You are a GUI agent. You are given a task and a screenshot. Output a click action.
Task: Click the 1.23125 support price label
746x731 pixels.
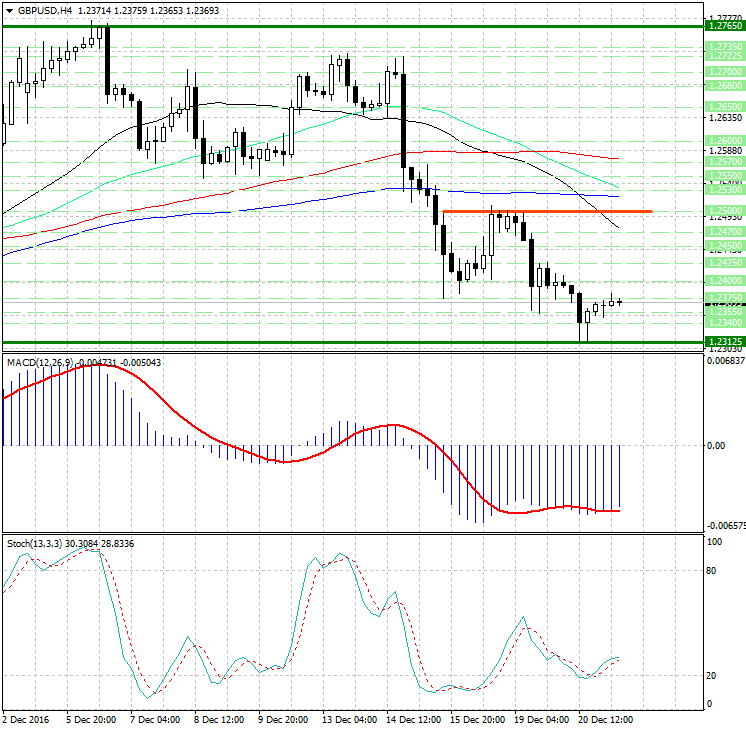point(724,342)
